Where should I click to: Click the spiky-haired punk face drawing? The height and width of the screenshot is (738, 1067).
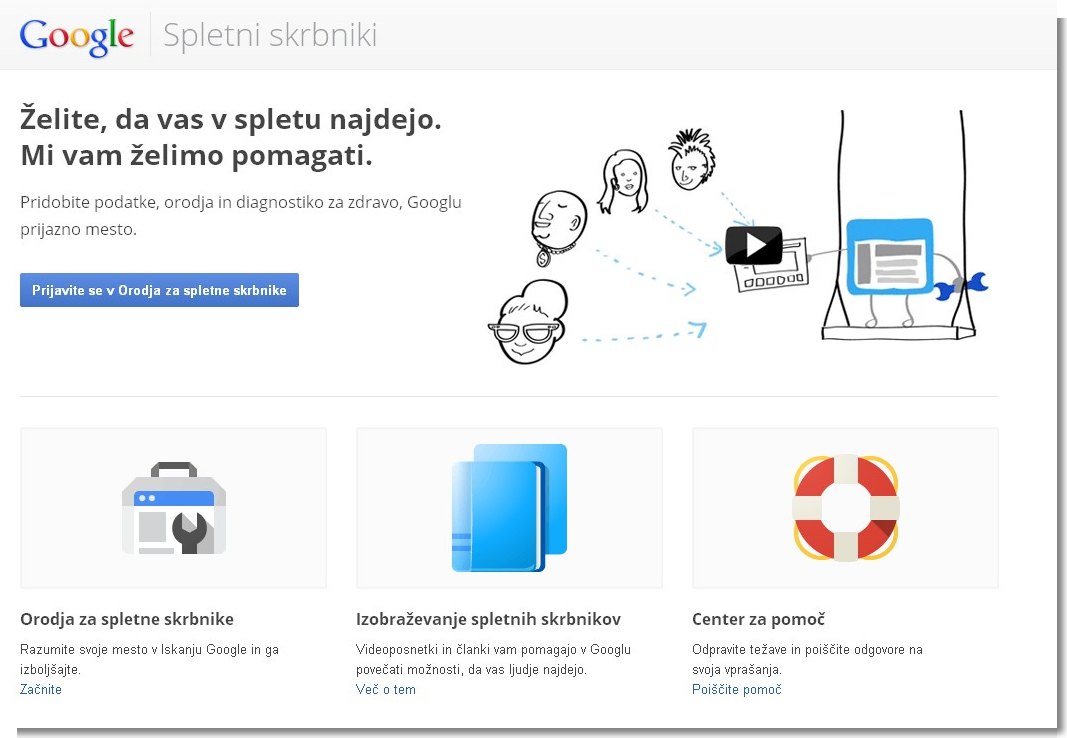(691, 159)
